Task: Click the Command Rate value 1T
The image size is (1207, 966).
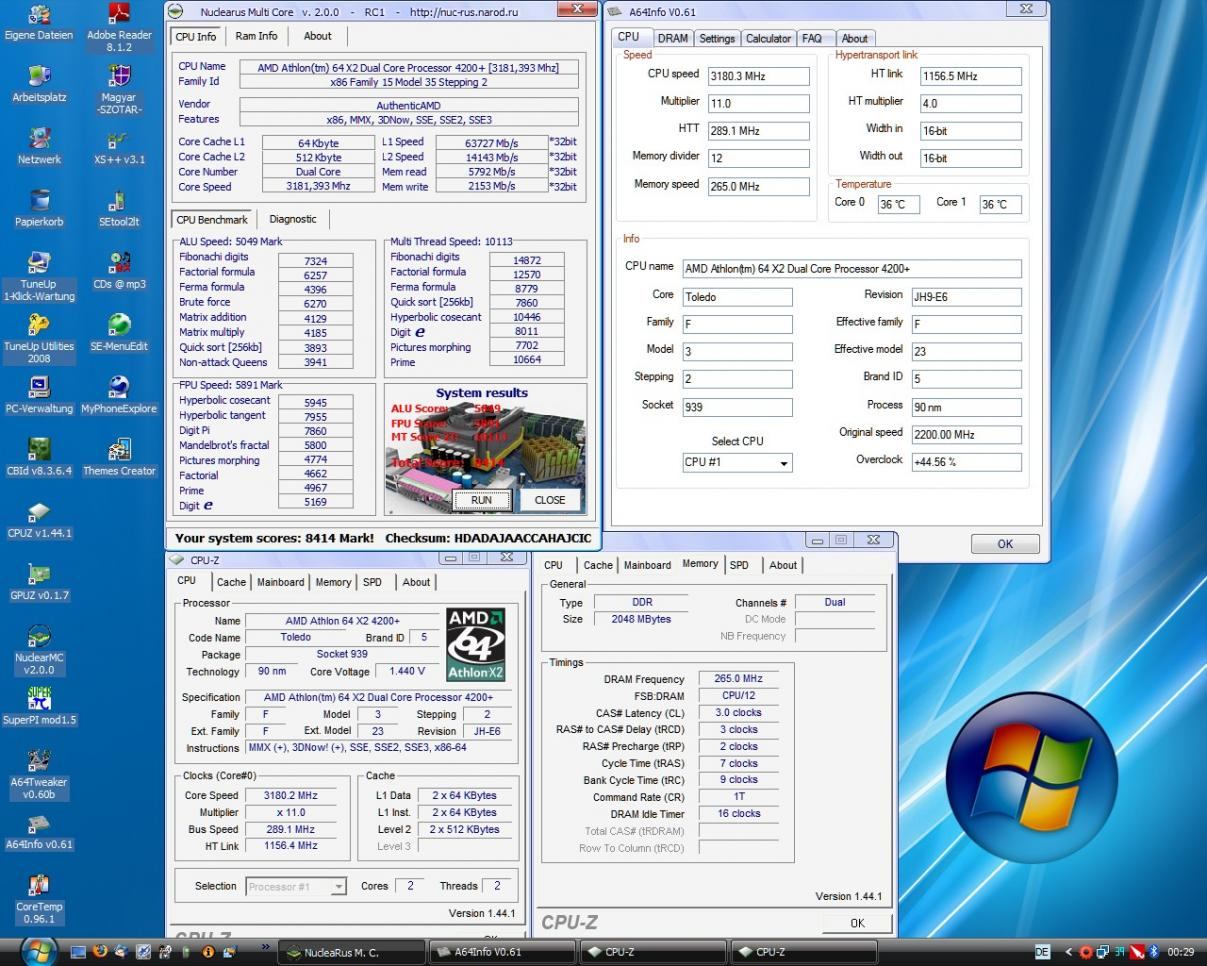Action: pyautogui.click(x=740, y=797)
